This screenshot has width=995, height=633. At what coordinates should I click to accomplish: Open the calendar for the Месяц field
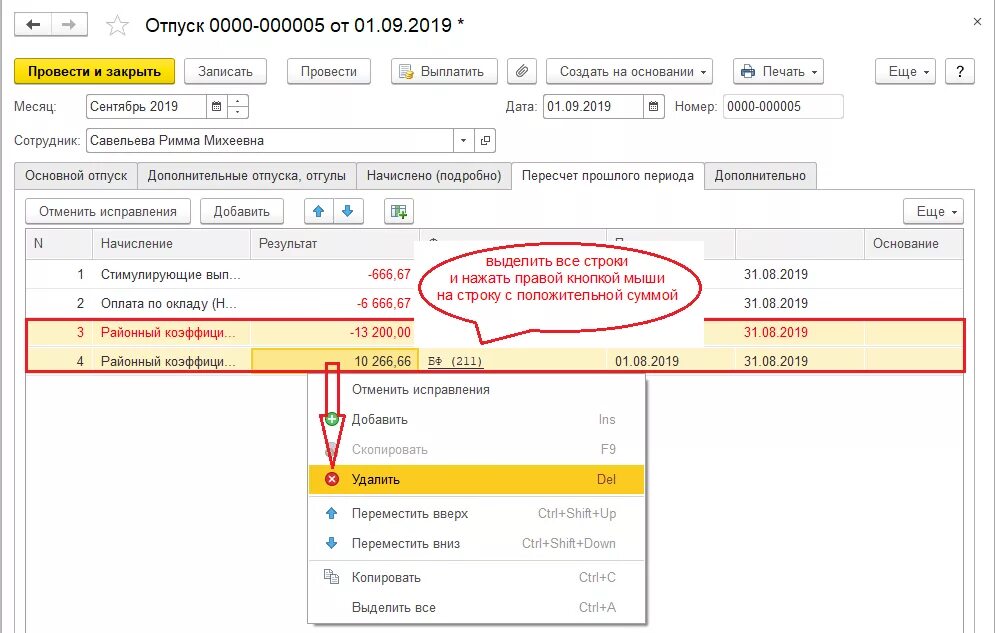click(216, 107)
